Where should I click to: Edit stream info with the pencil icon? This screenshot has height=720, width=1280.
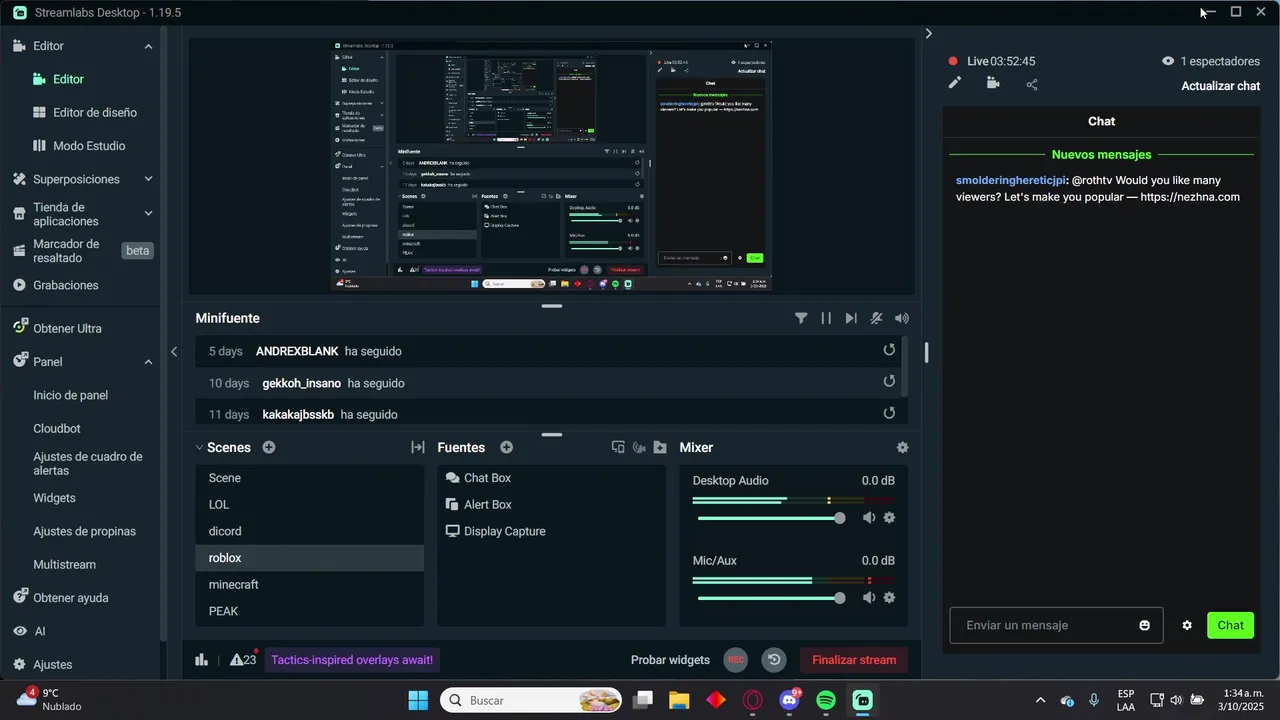(x=955, y=83)
